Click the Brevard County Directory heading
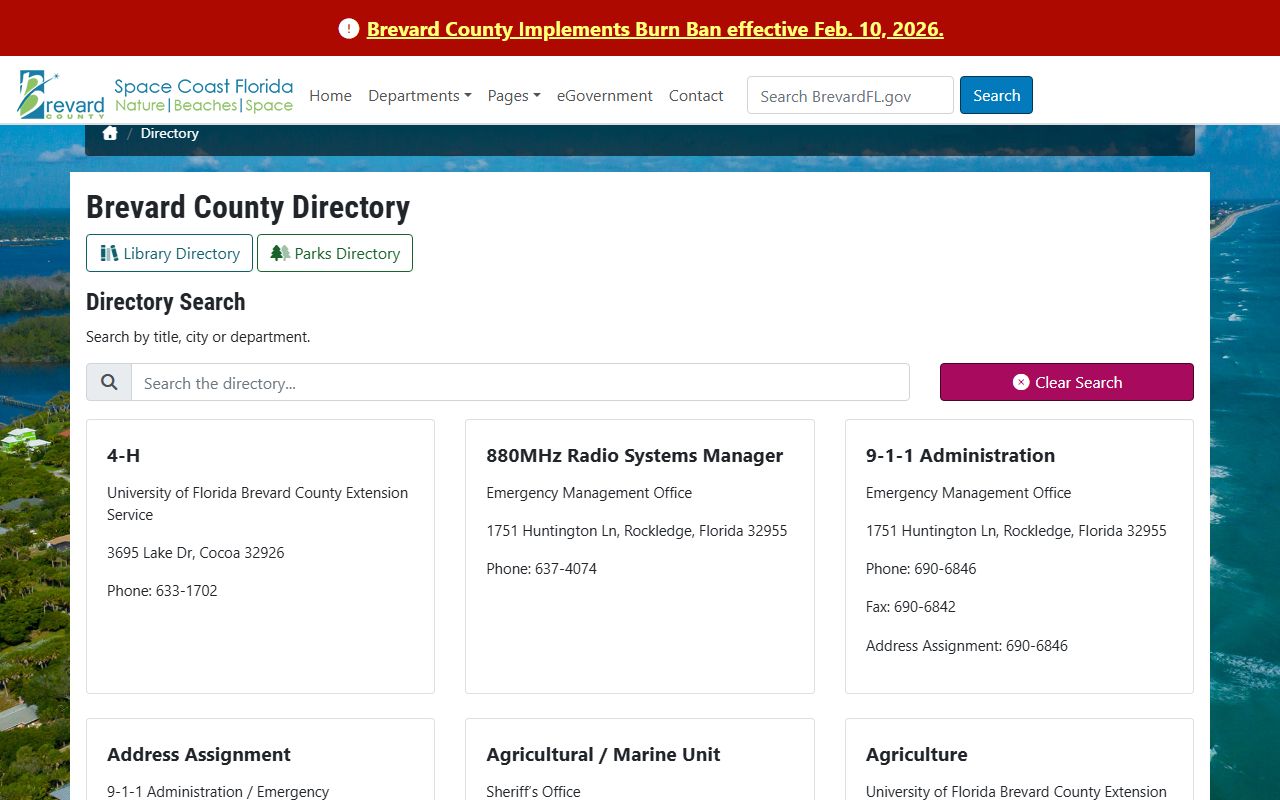 [248, 207]
